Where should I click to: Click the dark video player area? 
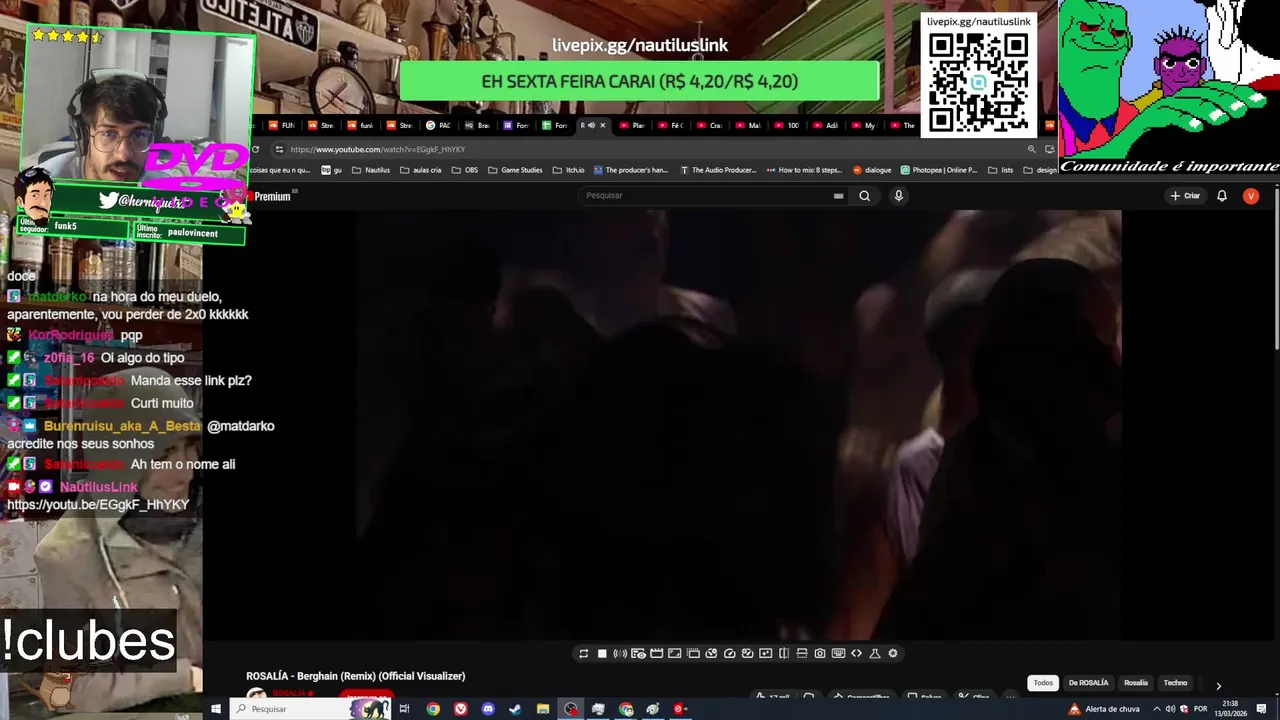(x=738, y=425)
